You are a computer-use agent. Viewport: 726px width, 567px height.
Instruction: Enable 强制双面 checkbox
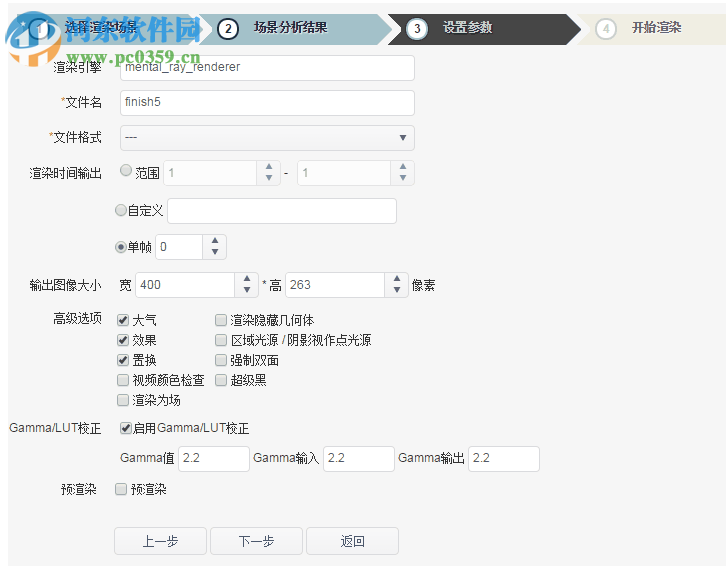221,360
